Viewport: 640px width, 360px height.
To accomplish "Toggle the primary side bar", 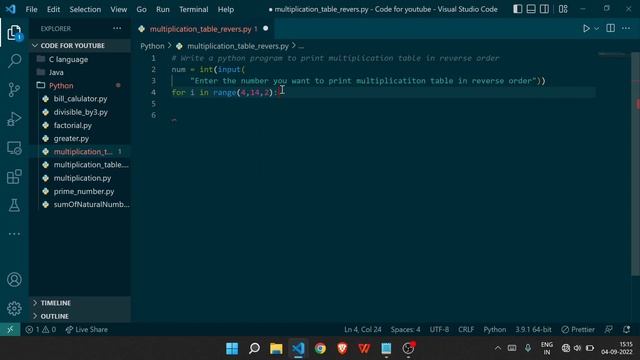I will [x=518, y=9].
